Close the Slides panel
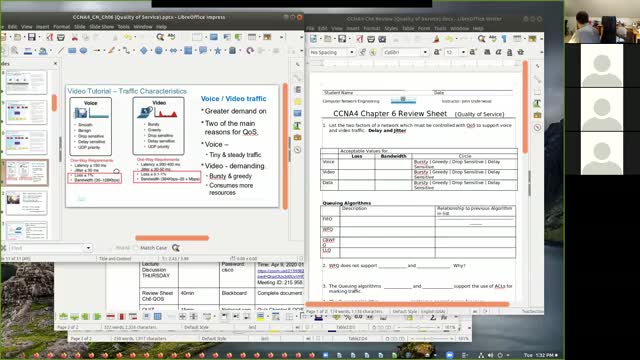This screenshot has width=640, height=360. [x=56, y=64]
